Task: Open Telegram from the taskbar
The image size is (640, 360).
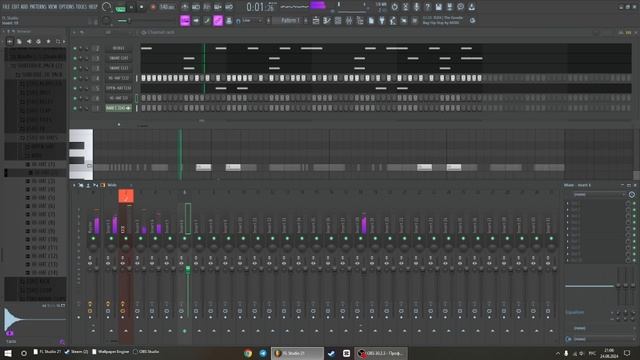Action: [263, 353]
